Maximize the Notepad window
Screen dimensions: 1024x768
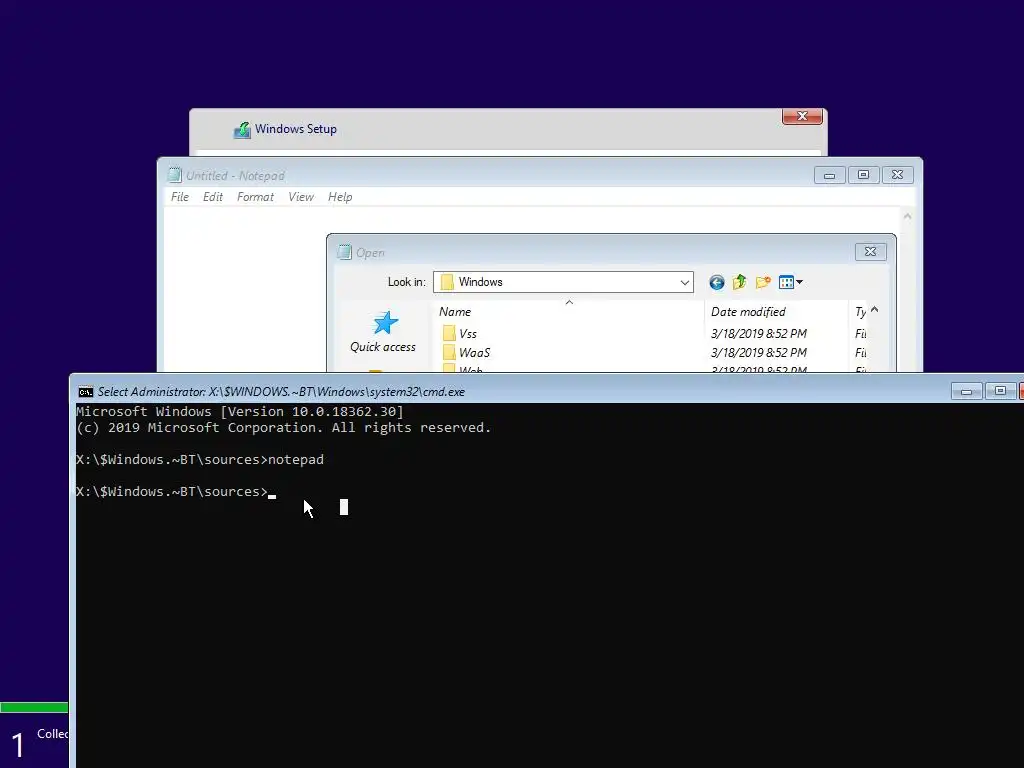[x=863, y=175]
